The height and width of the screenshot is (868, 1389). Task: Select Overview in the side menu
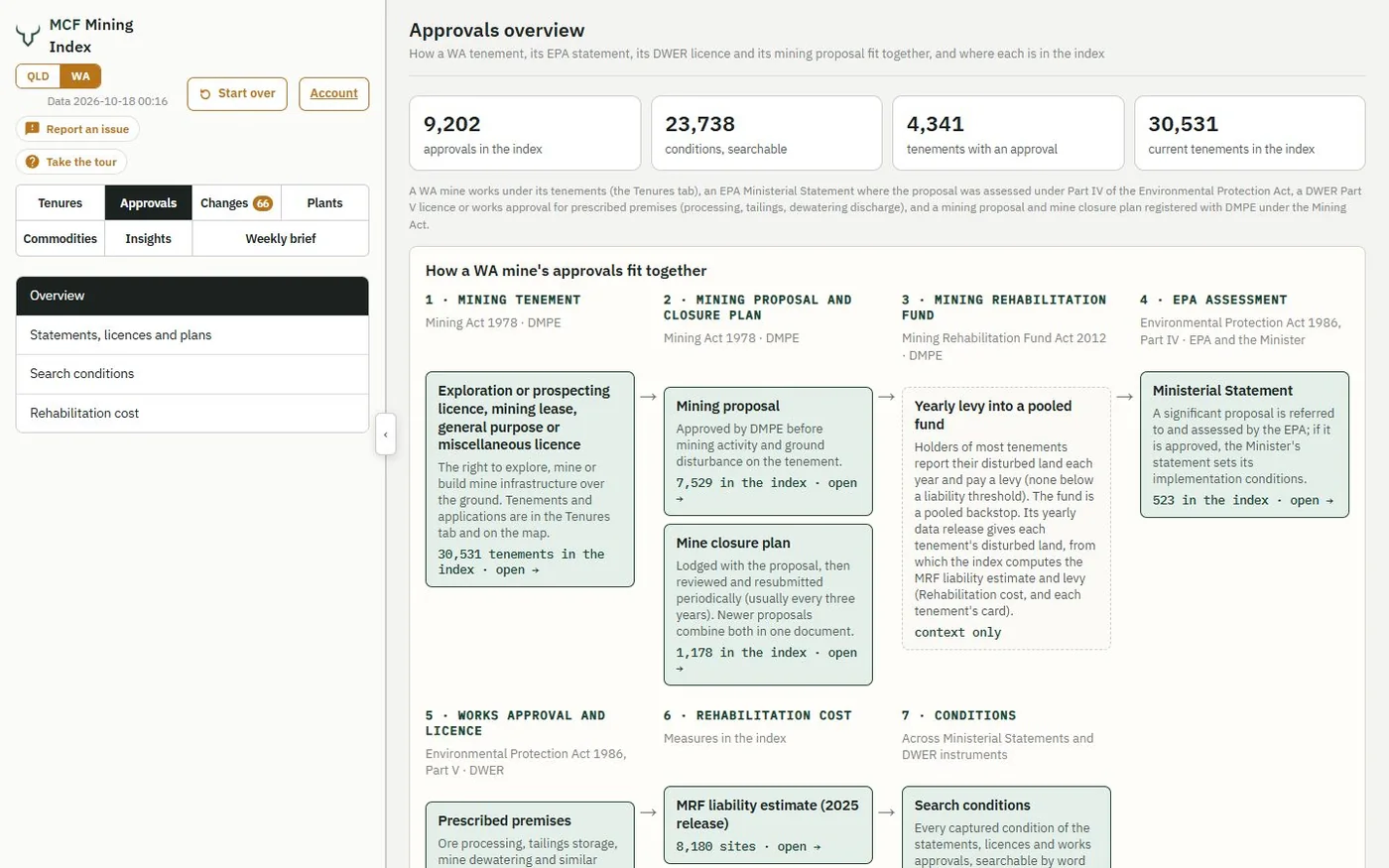[x=192, y=296]
